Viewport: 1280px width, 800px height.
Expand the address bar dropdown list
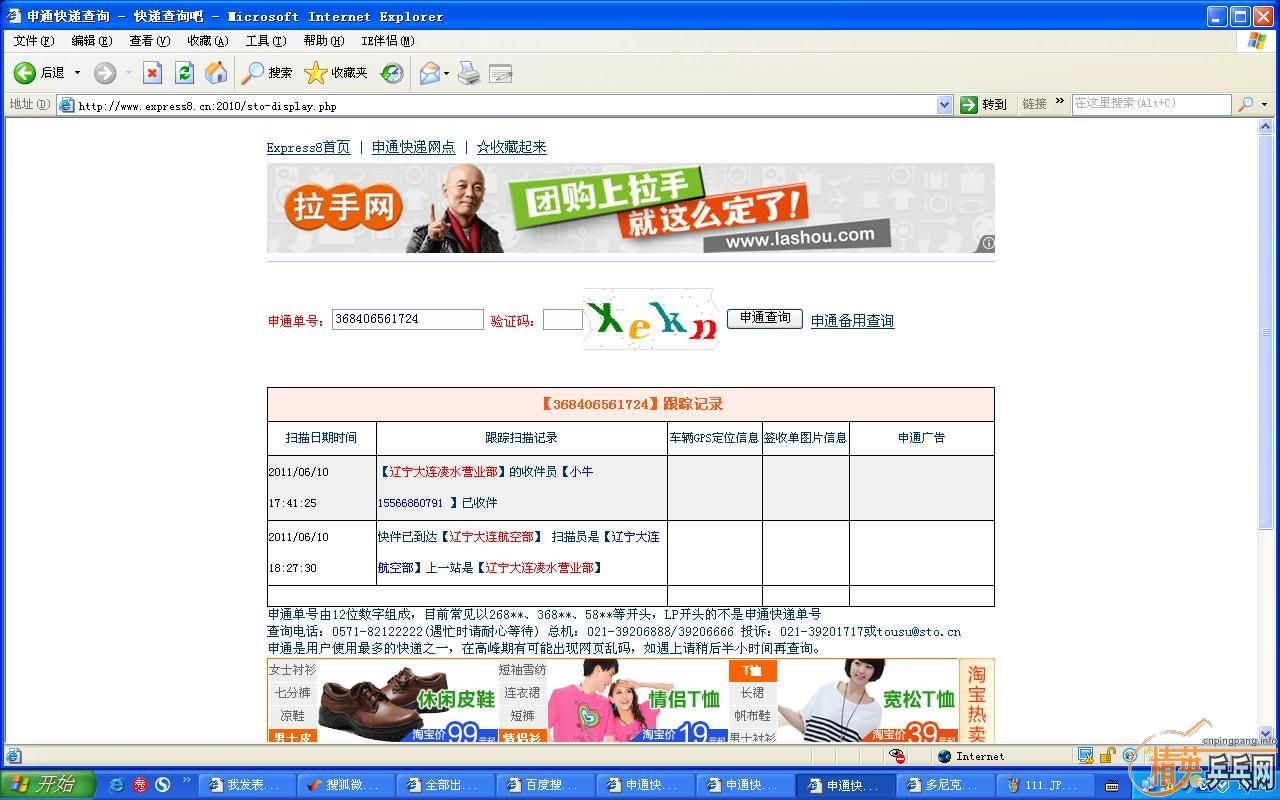click(945, 105)
